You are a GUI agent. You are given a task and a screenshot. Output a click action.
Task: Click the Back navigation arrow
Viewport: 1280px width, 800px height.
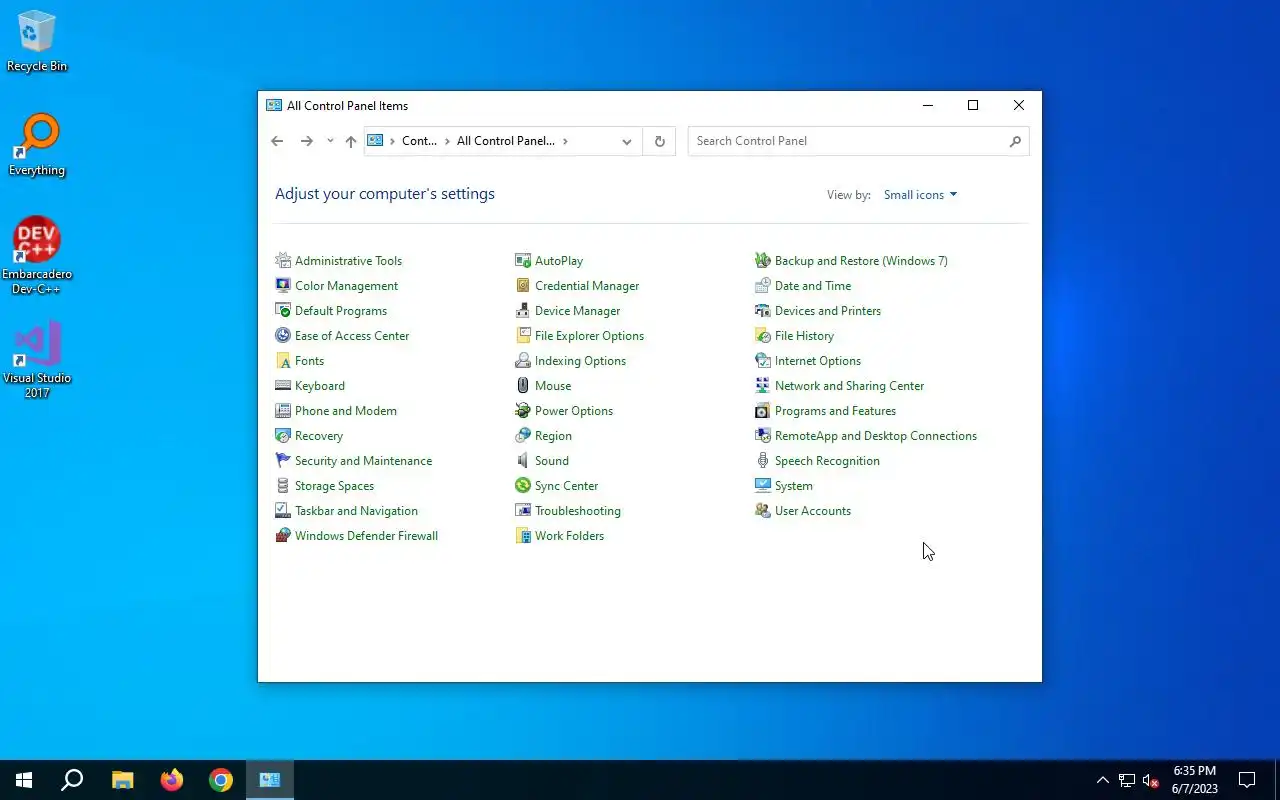coord(277,141)
